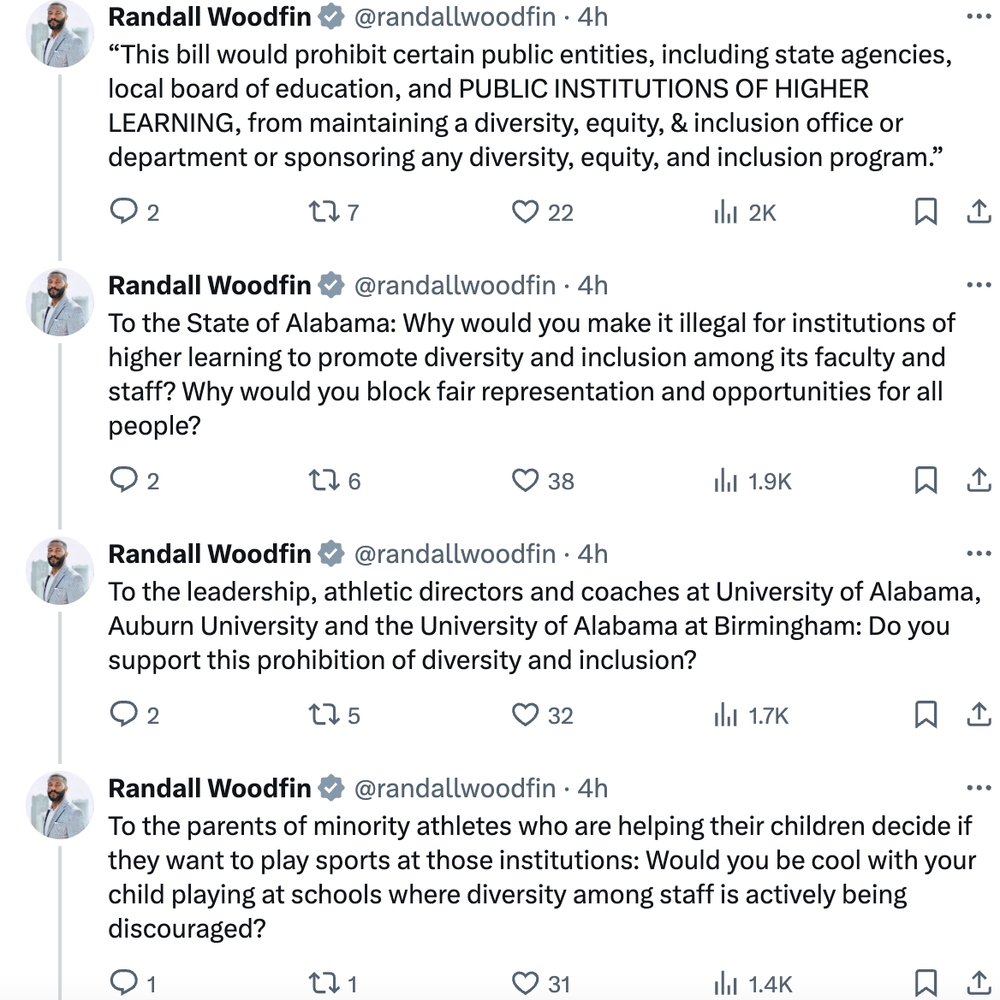Screen dimensions: 1000x1000
Task: Open more options on the State of Alabama tweet
Action: tap(979, 284)
